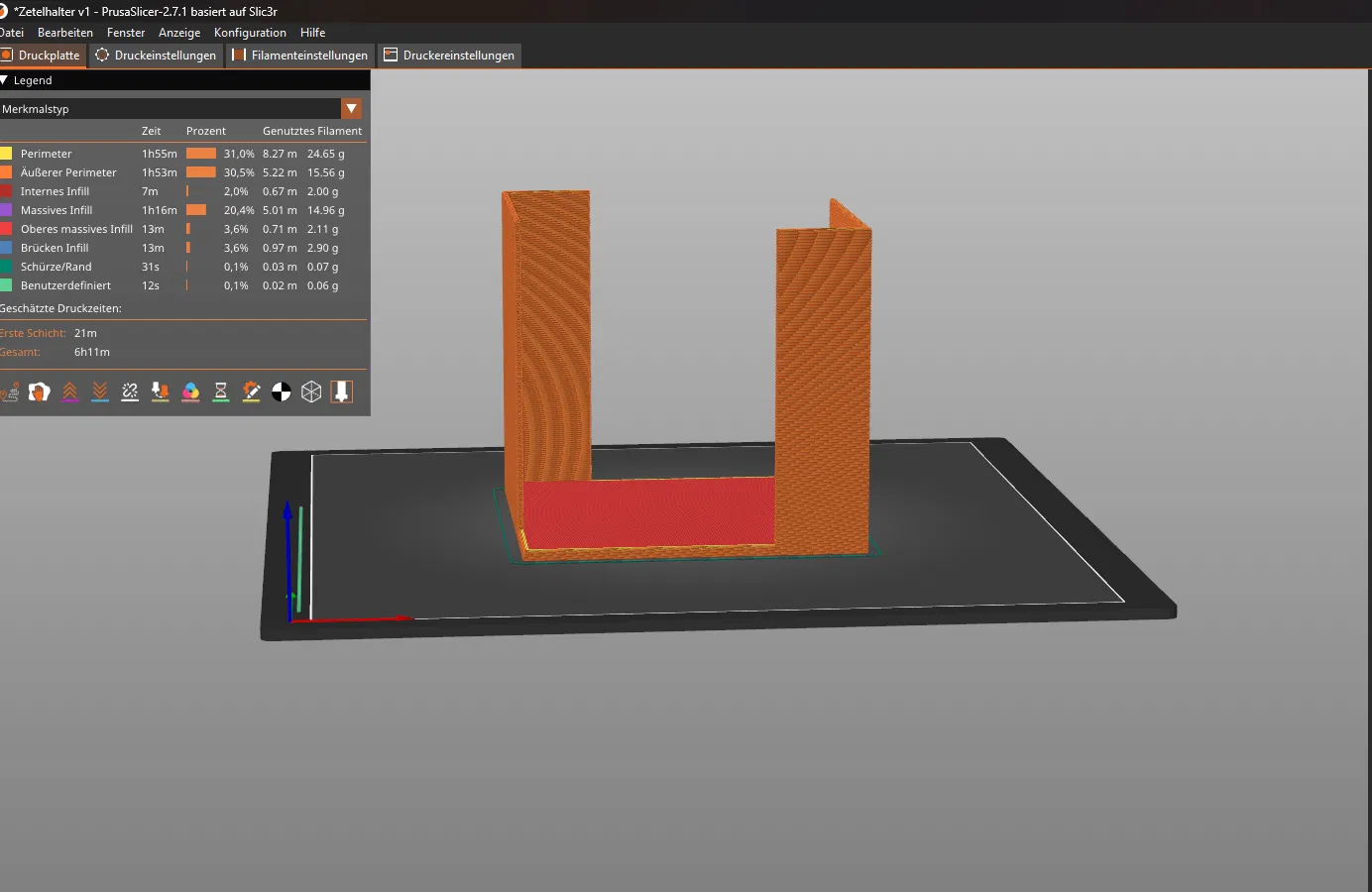Switch to the Druckeinstellungen tab
The image size is (1372, 892).
[x=157, y=56]
